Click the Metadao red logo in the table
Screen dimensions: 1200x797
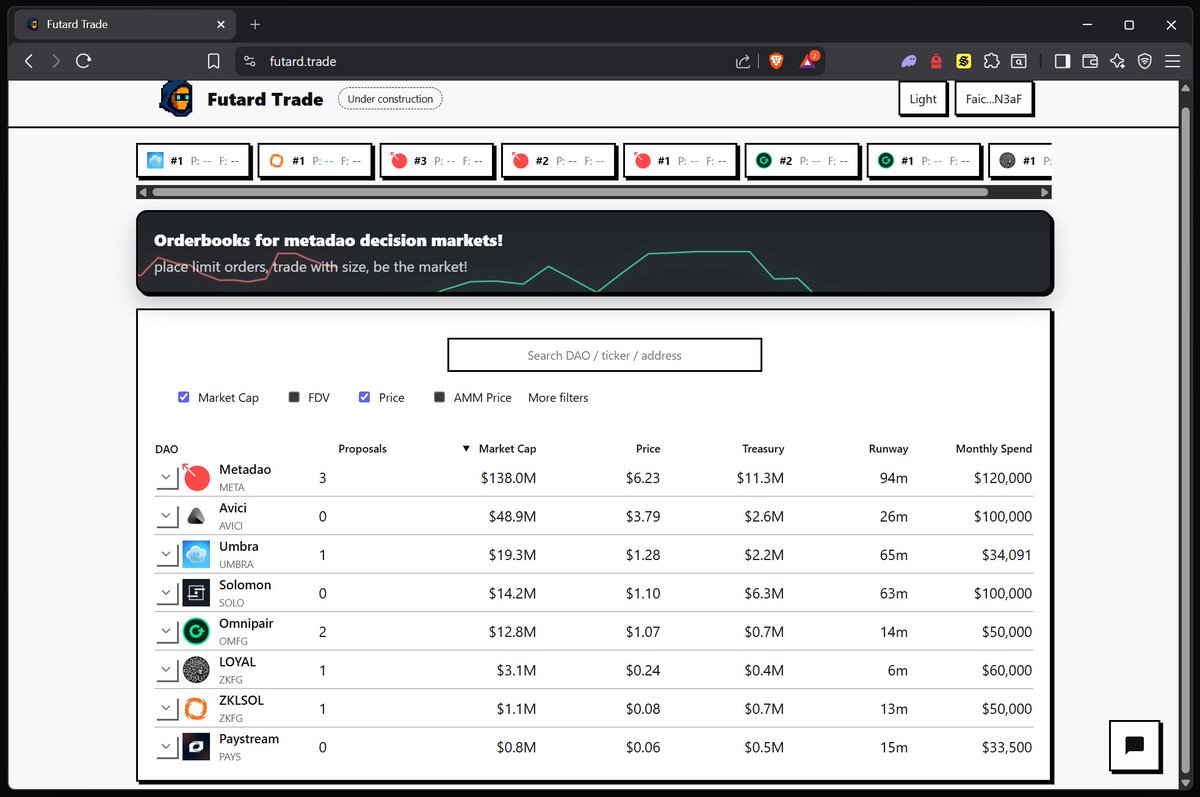tap(196, 478)
